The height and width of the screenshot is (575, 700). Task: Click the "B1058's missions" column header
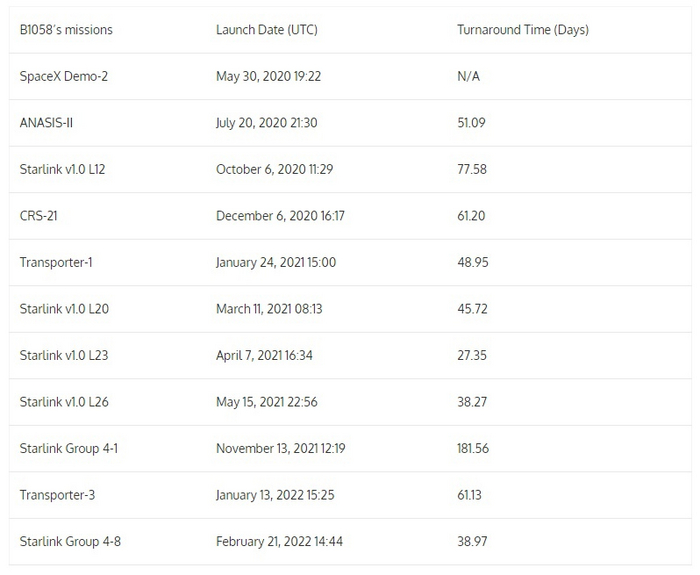point(66,30)
